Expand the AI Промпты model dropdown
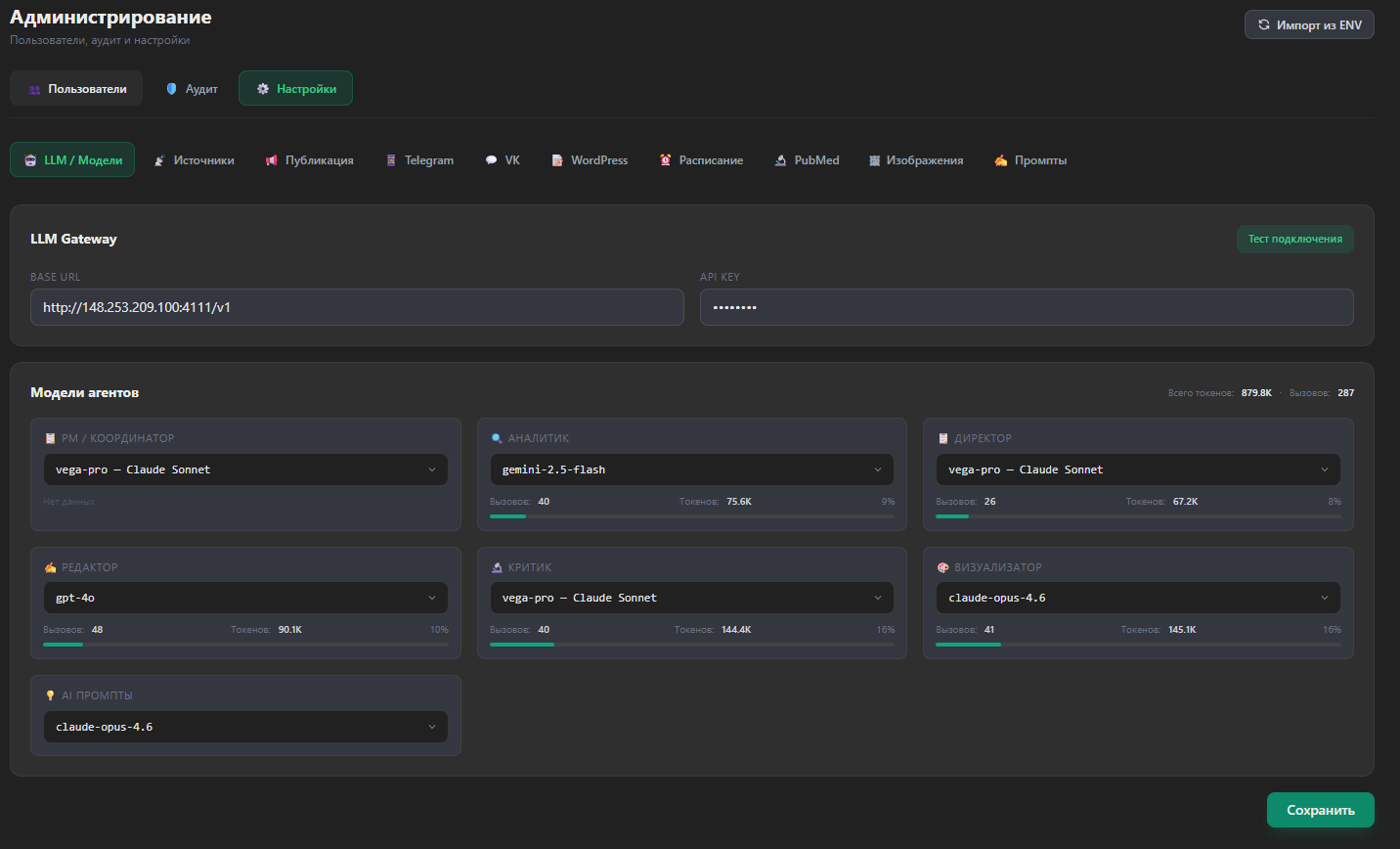Screen dimensions: 1400x849 [x=245, y=727]
